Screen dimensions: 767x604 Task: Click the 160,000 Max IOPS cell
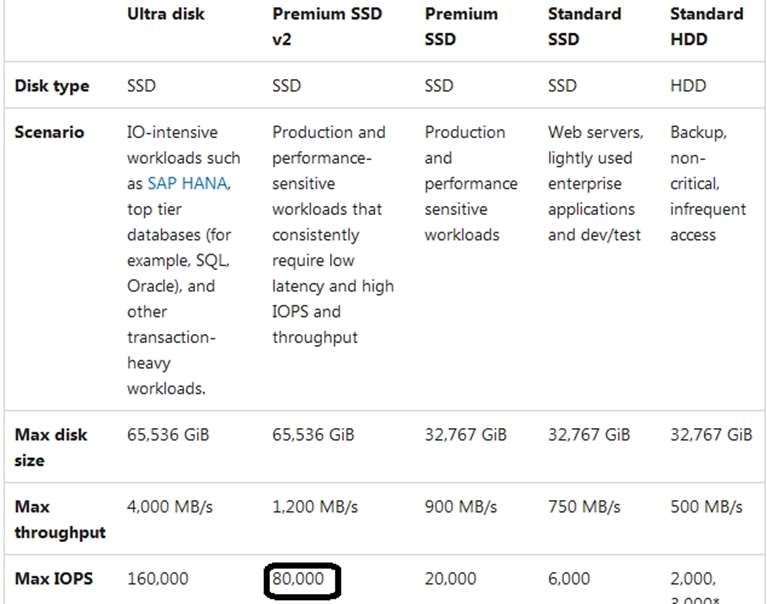click(157, 579)
